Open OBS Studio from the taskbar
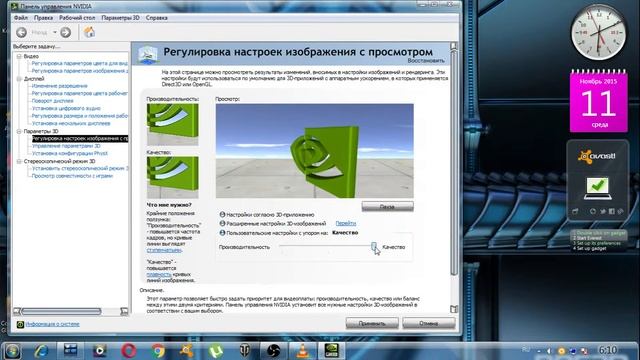This screenshot has height=360, width=640. point(273,351)
